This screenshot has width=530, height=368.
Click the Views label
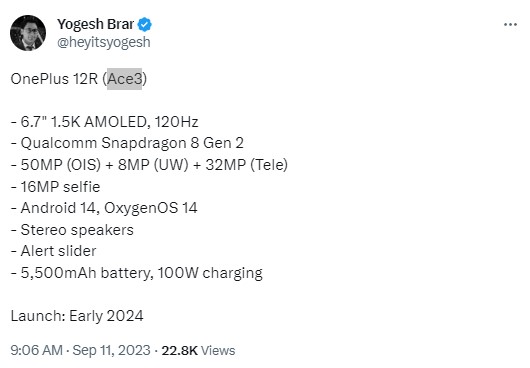[218, 350]
